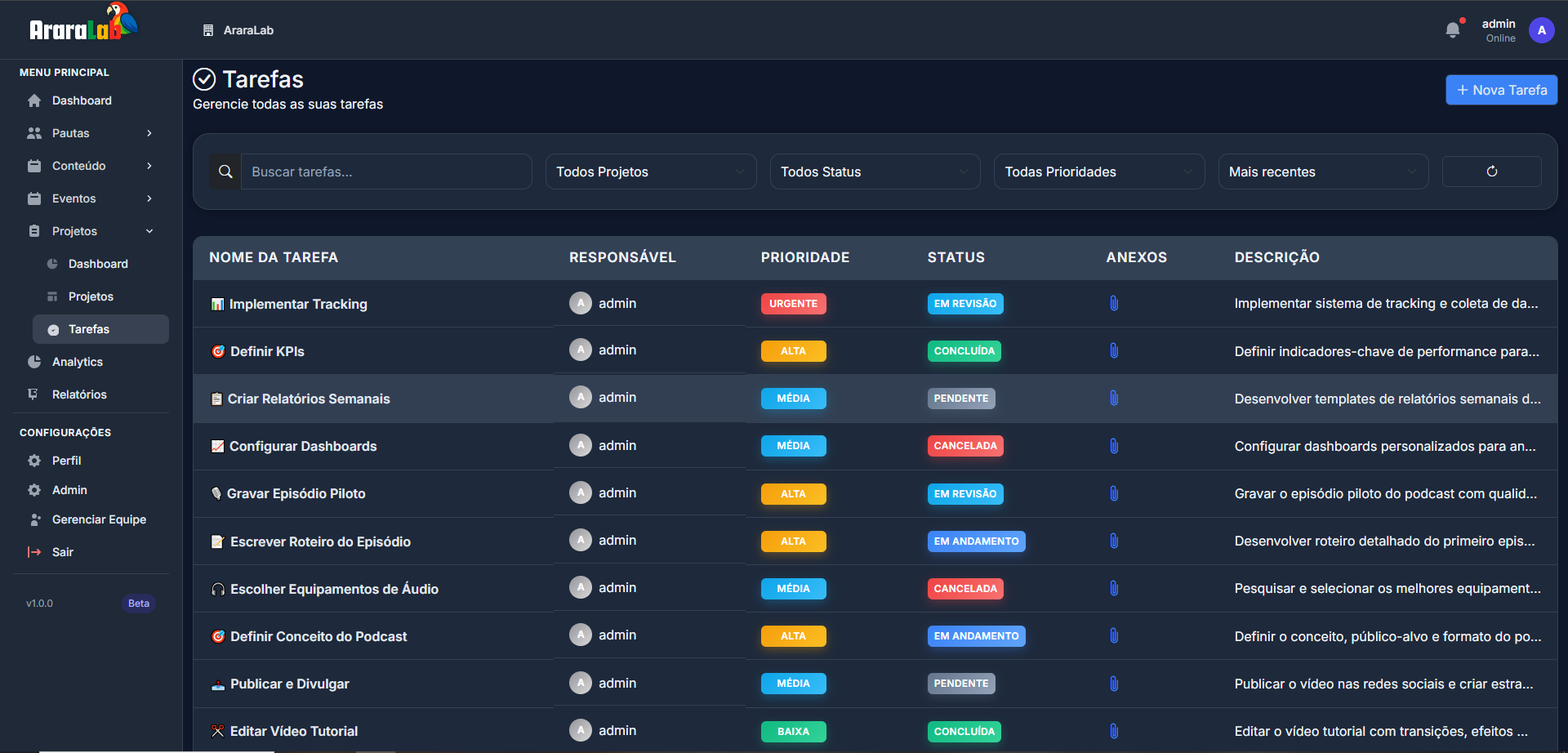The image size is (1568, 753).
Task: Open the Gravar Episódio Piloto task
Action: [x=296, y=493]
